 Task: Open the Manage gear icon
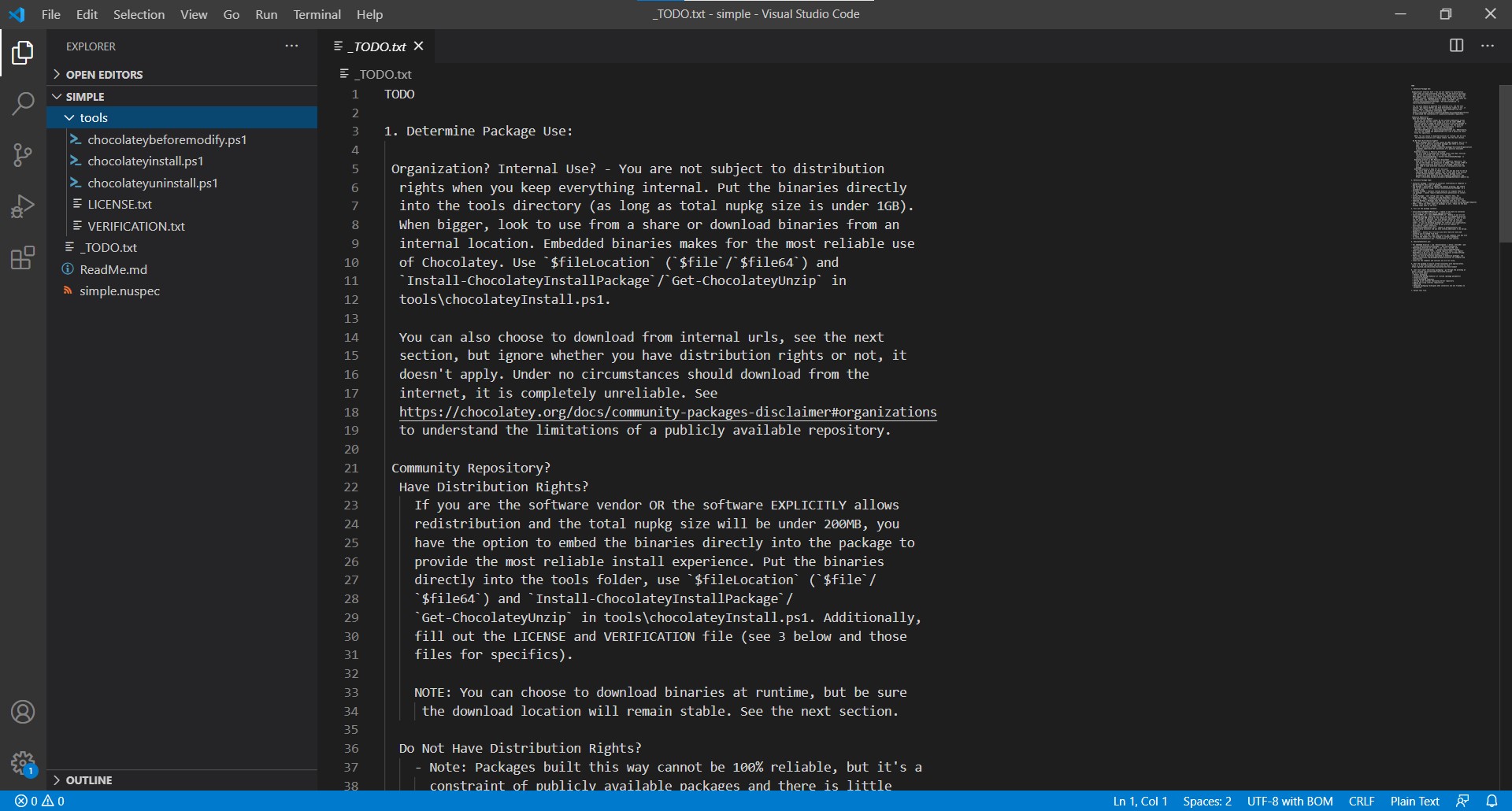tap(23, 763)
